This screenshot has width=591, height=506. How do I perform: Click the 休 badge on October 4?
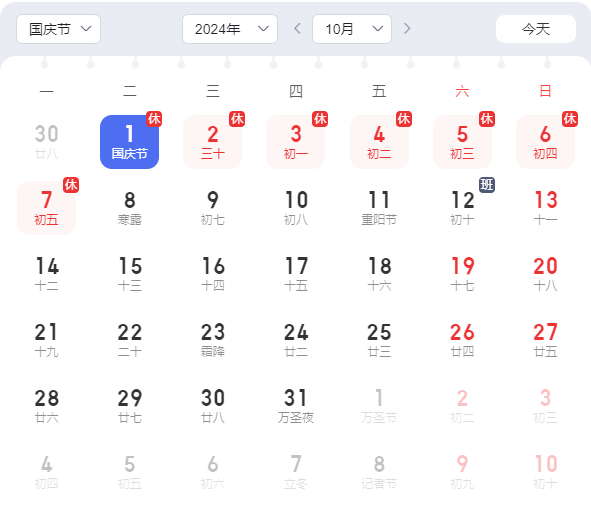pyautogui.click(x=404, y=119)
